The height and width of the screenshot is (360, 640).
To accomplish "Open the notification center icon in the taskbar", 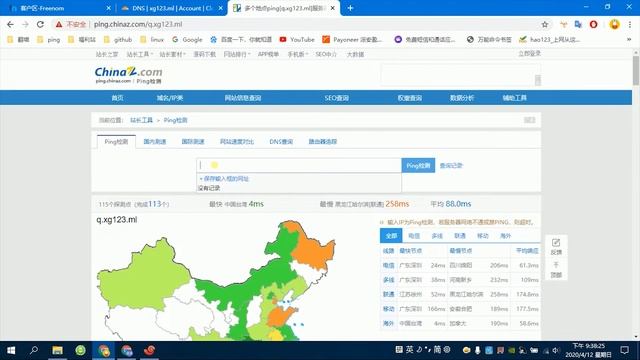I will pos(624,350).
